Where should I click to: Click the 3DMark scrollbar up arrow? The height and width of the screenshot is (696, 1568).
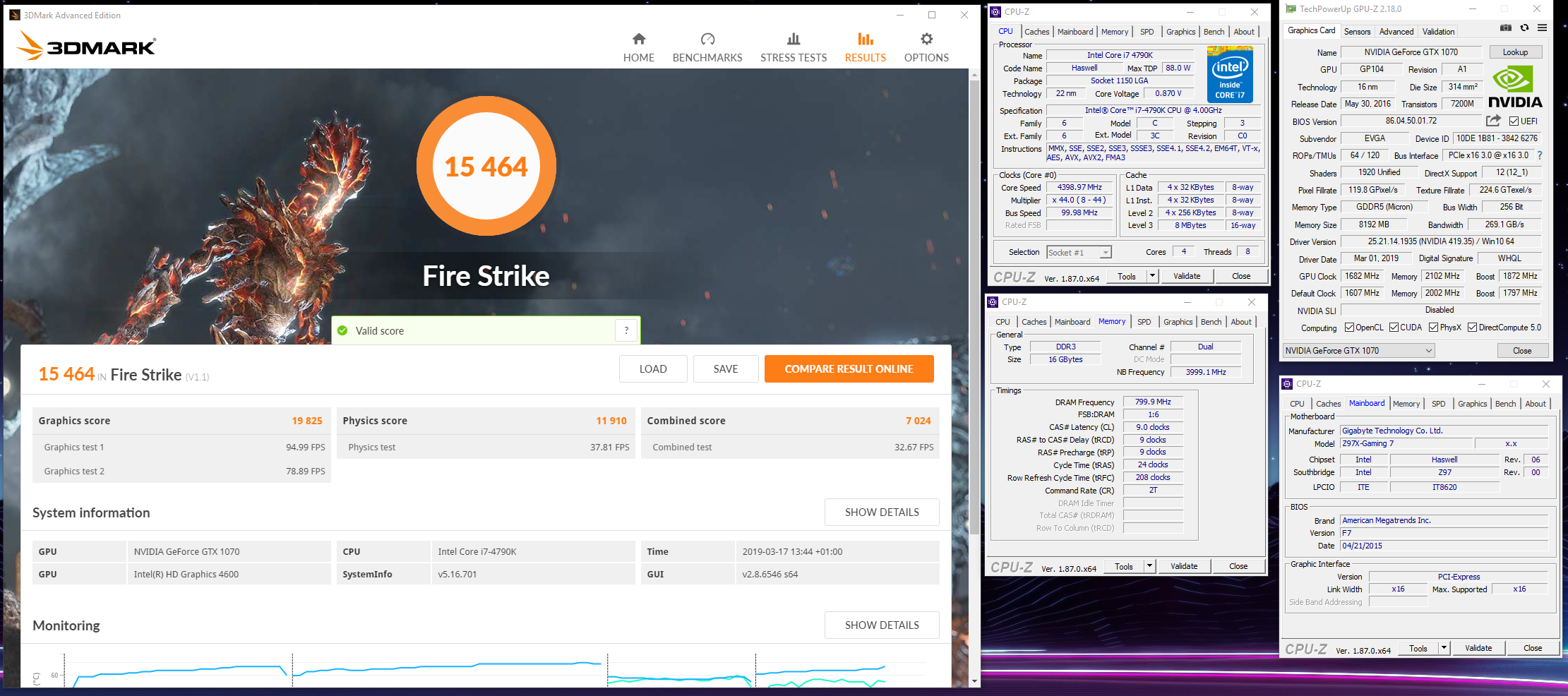click(x=974, y=74)
